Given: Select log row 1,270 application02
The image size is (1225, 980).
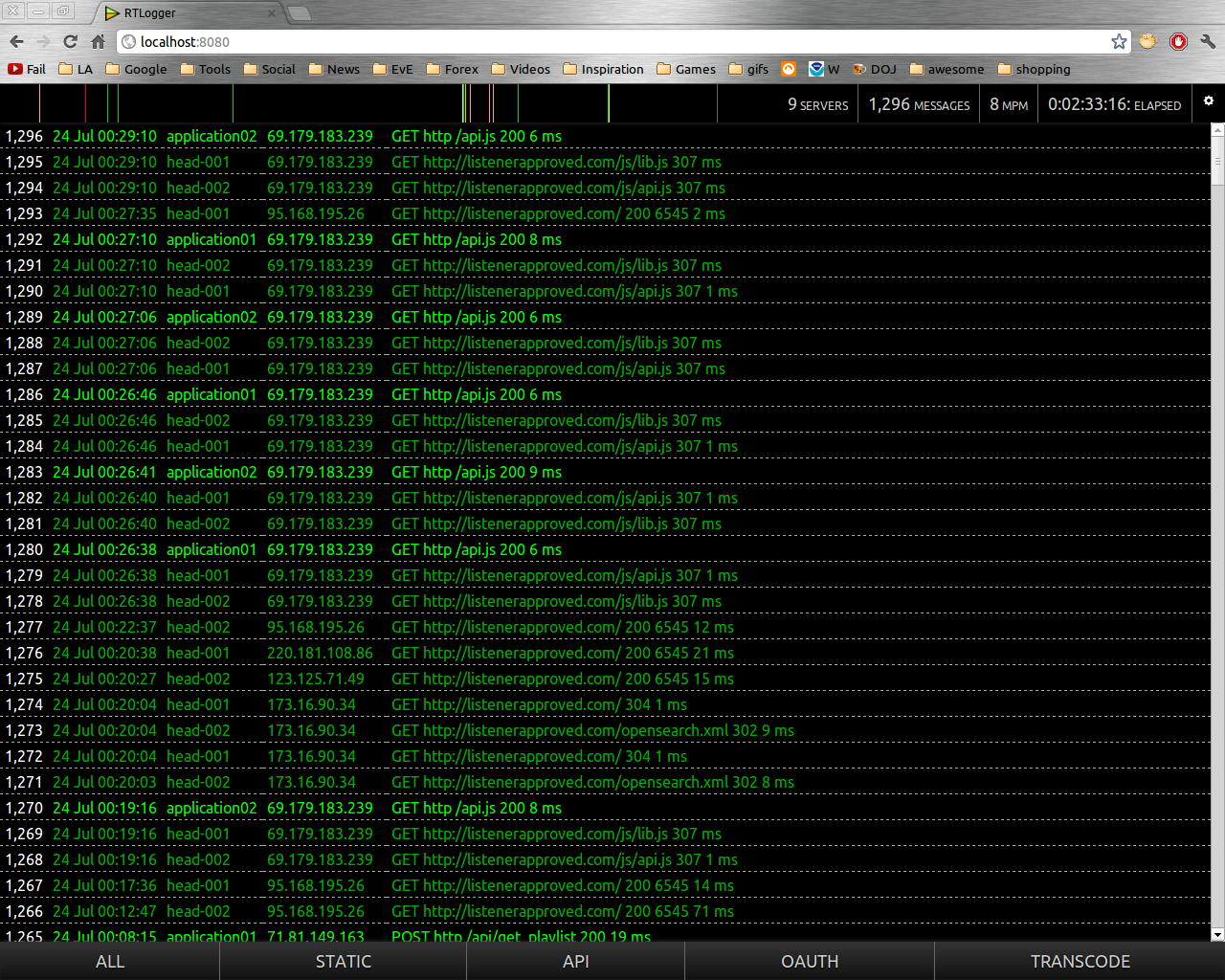Looking at the screenshot, I should pyautogui.click(x=605, y=808).
